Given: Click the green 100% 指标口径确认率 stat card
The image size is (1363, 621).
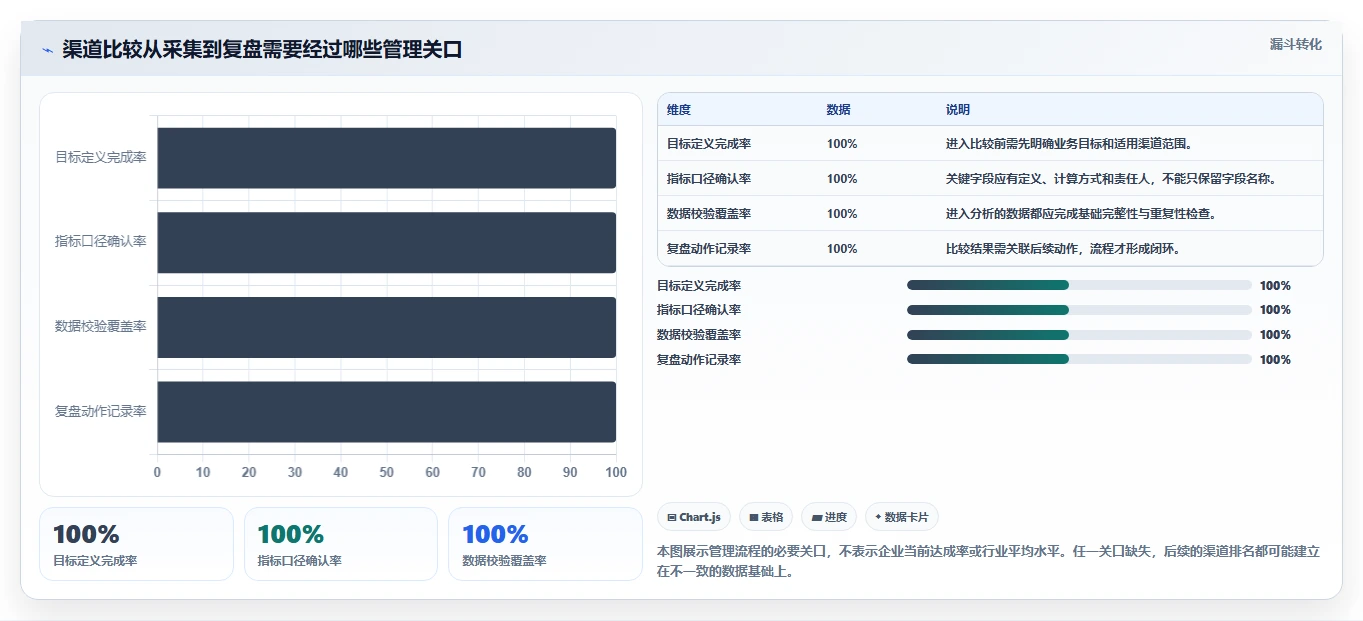Looking at the screenshot, I should tap(341, 544).
